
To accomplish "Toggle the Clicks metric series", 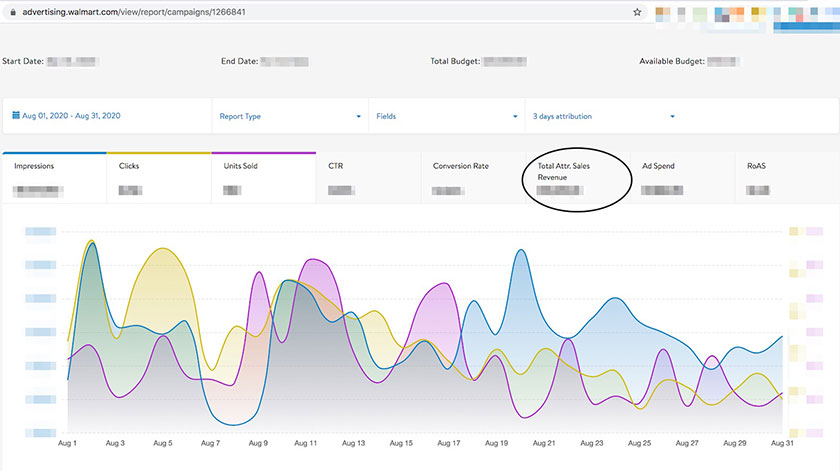I will click(x=159, y=178).
